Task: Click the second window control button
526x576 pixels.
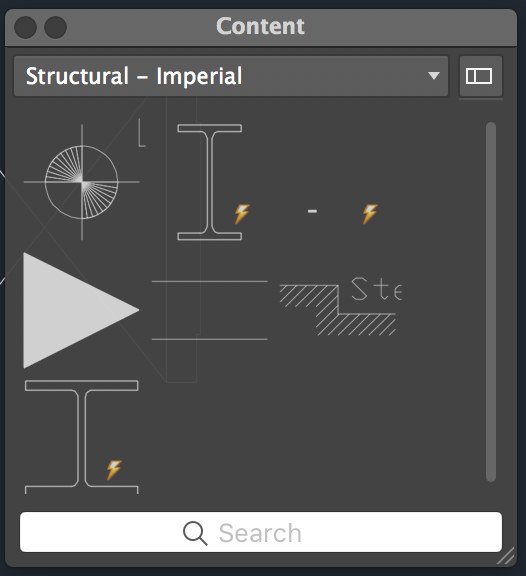Action: click(55, 27)
